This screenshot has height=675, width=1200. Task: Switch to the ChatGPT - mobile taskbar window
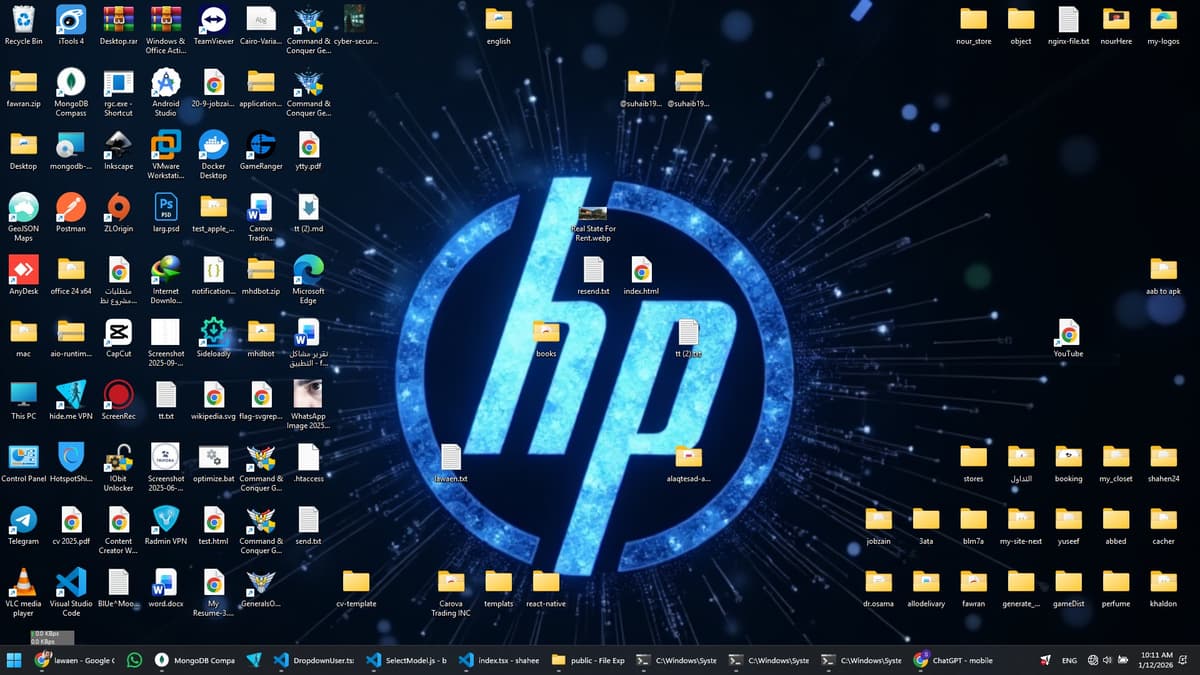pyautogui.click(x=955, y=660)
